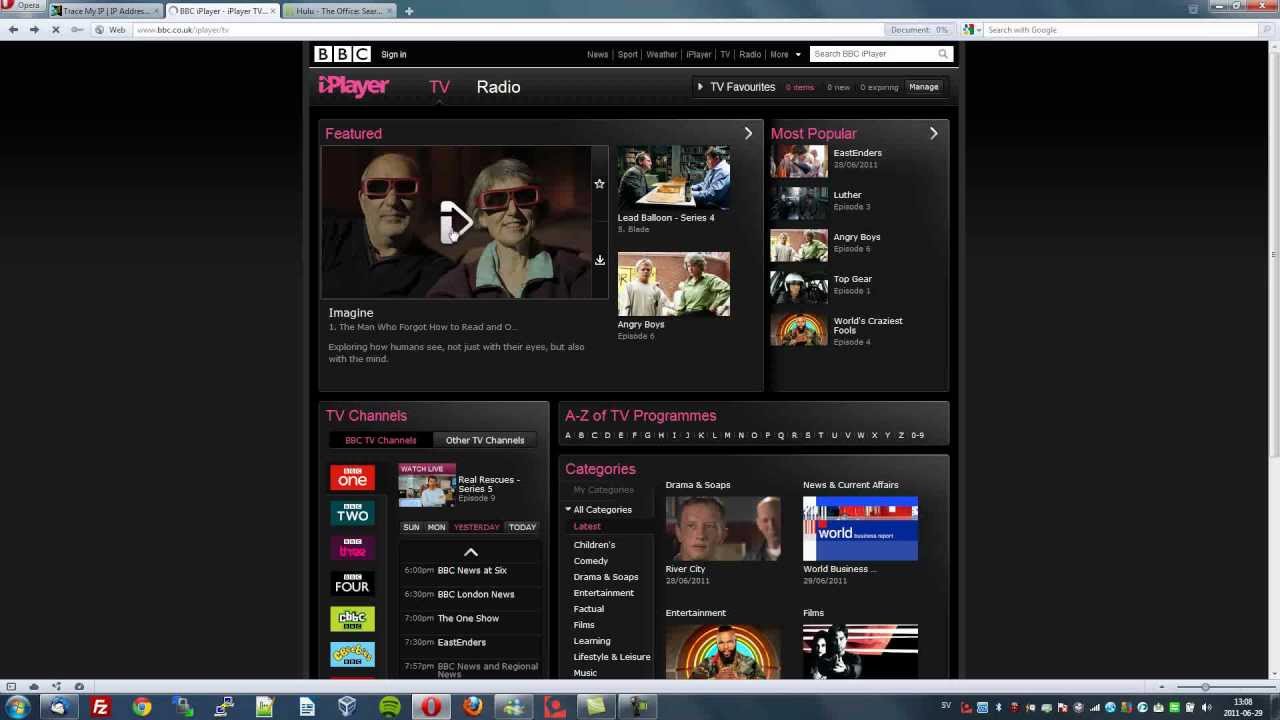Open Google Chrome from the taskbar
Screen dimensions: 1280x720
coord(142,707)
